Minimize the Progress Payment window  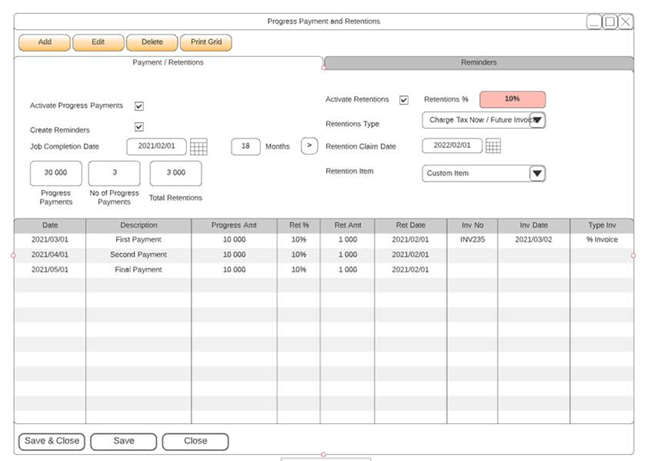tap(595, 21)
